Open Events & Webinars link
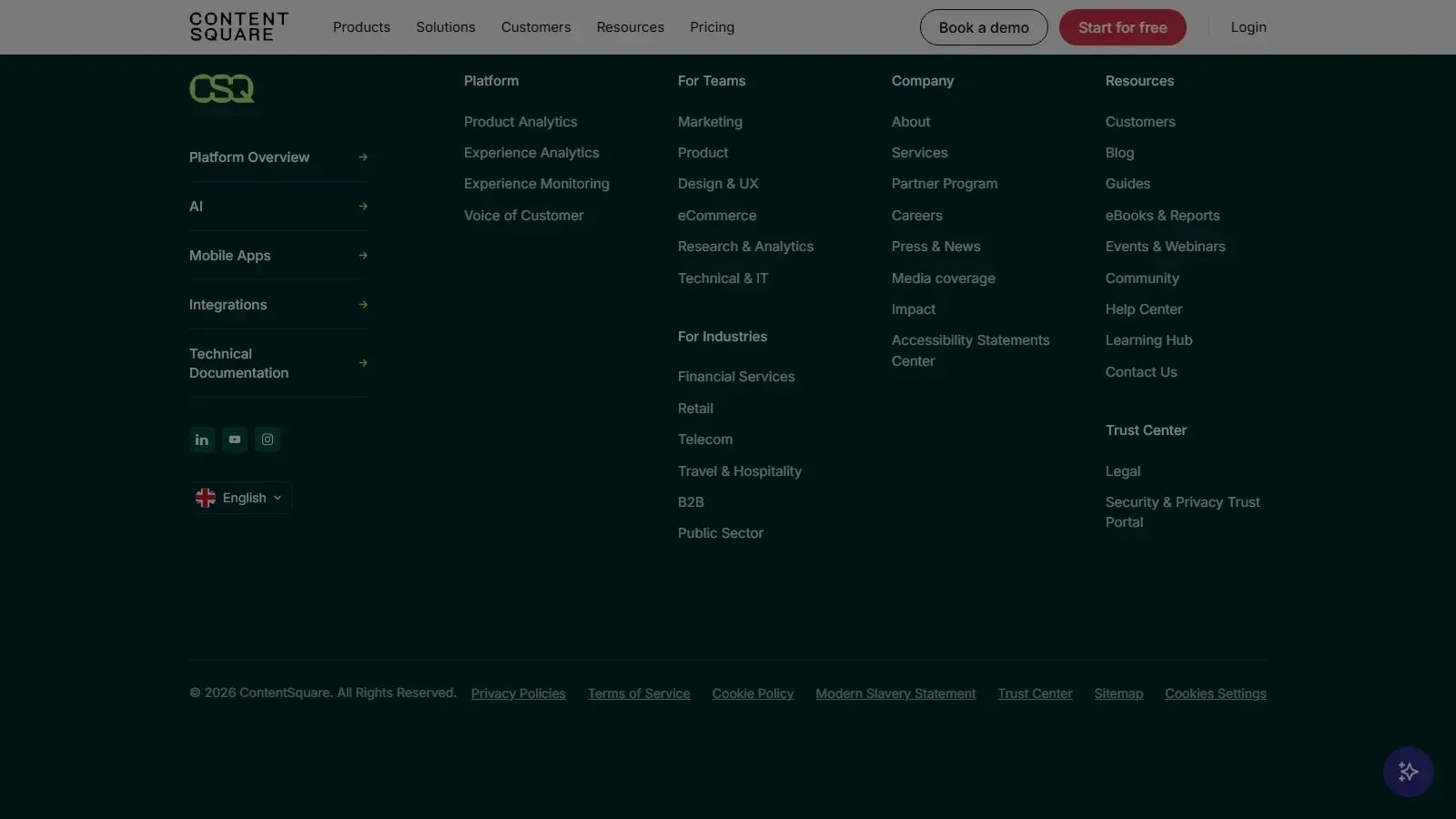This screenshot has height=819, width=1456. (1166, 247)
